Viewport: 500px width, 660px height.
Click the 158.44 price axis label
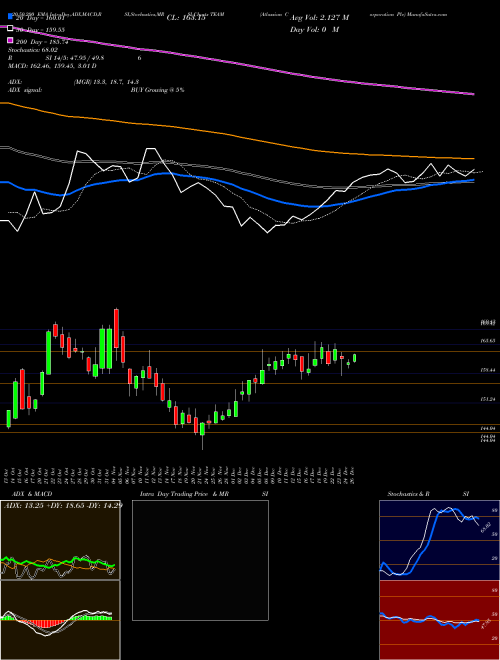click(x=488, y=370)
